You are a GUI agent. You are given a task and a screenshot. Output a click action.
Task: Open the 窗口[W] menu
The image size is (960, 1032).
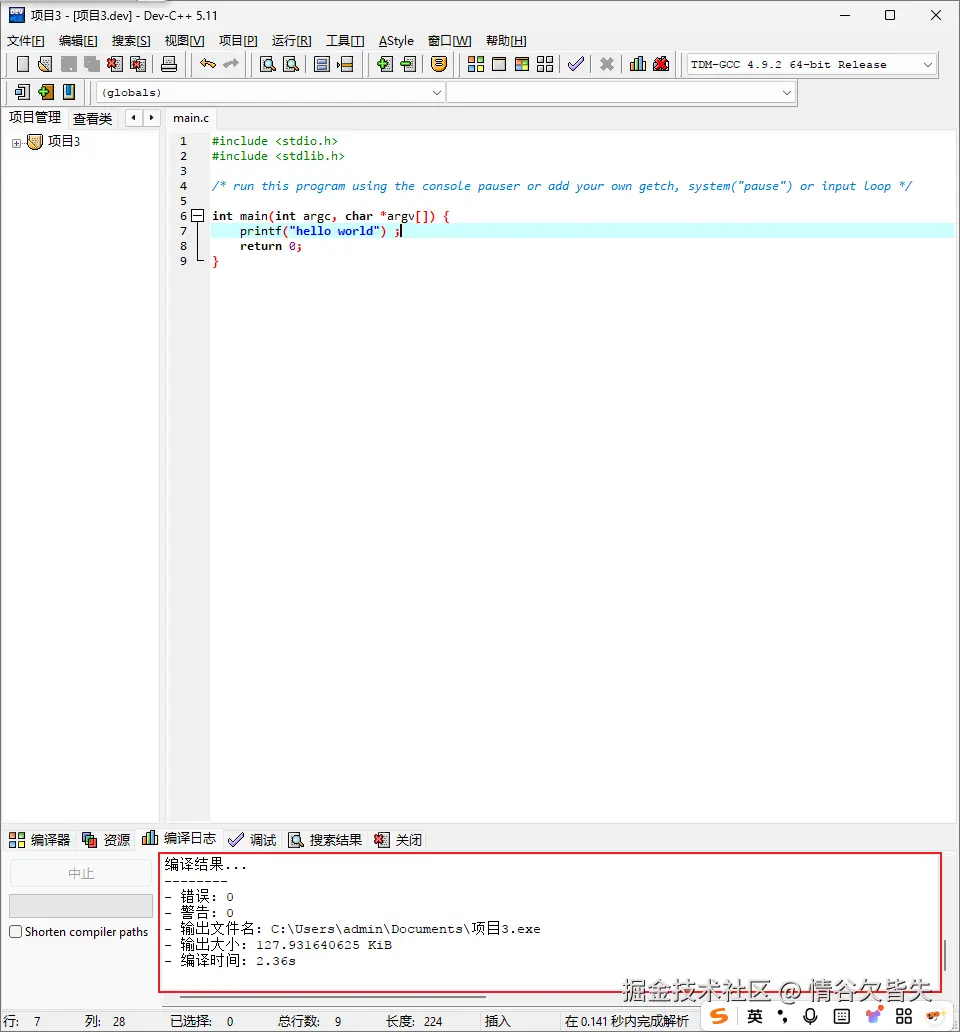tap(449, 41)
